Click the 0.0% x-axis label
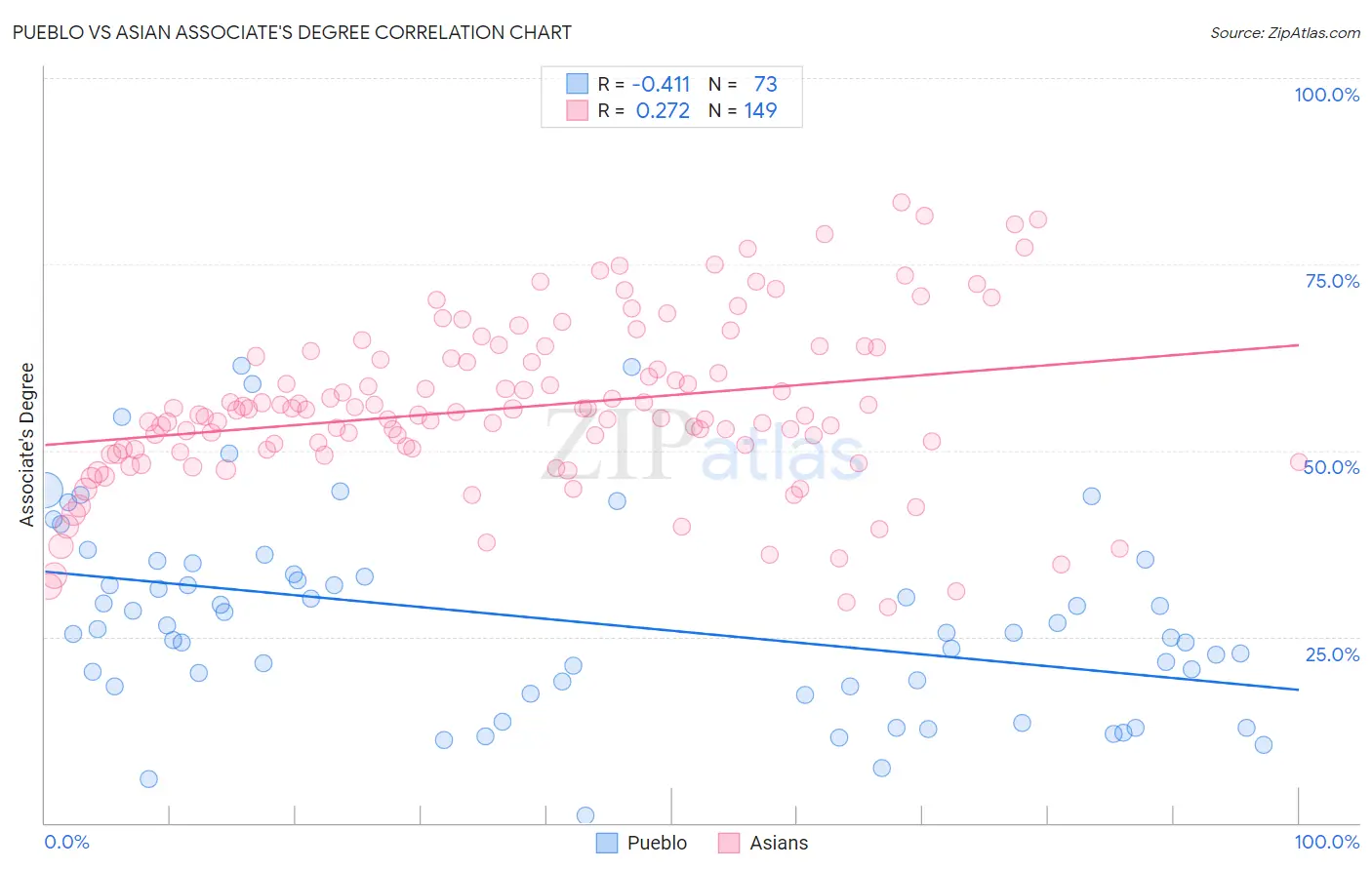The image size is (1372, 870). tap(66, 842)
